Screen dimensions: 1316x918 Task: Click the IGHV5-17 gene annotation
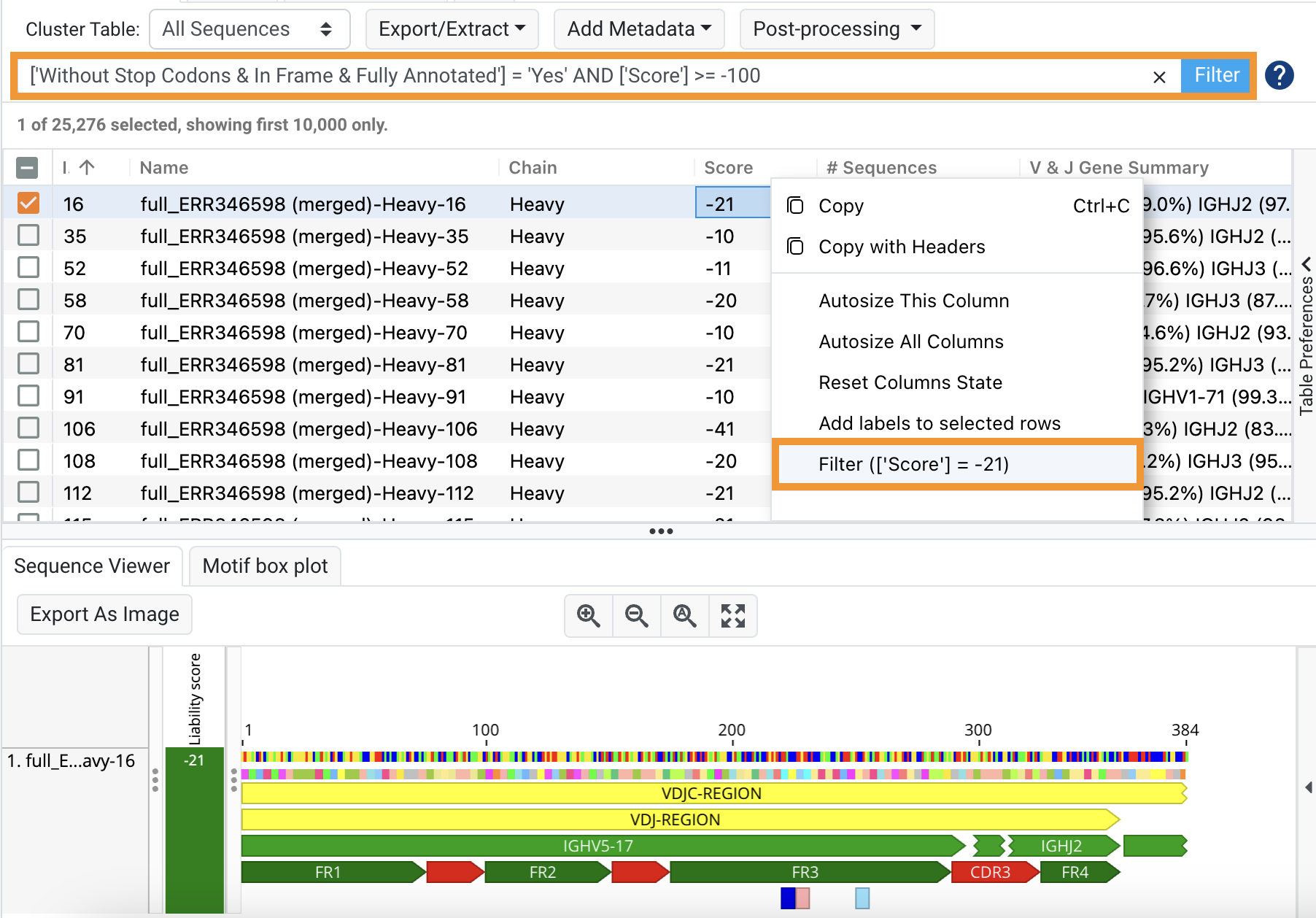click(x=603, y=846)
